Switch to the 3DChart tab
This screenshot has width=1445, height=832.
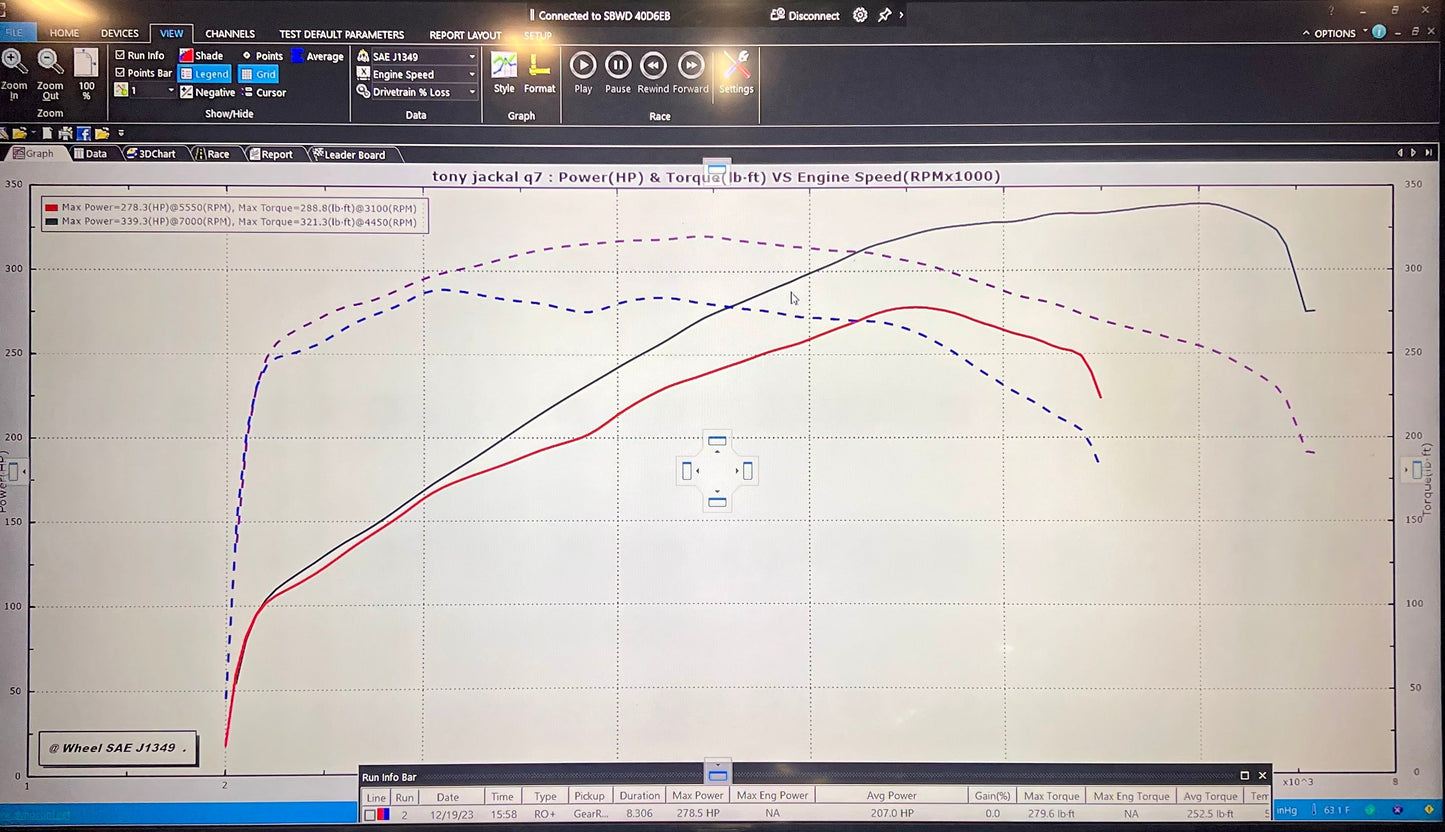point(155,153)
